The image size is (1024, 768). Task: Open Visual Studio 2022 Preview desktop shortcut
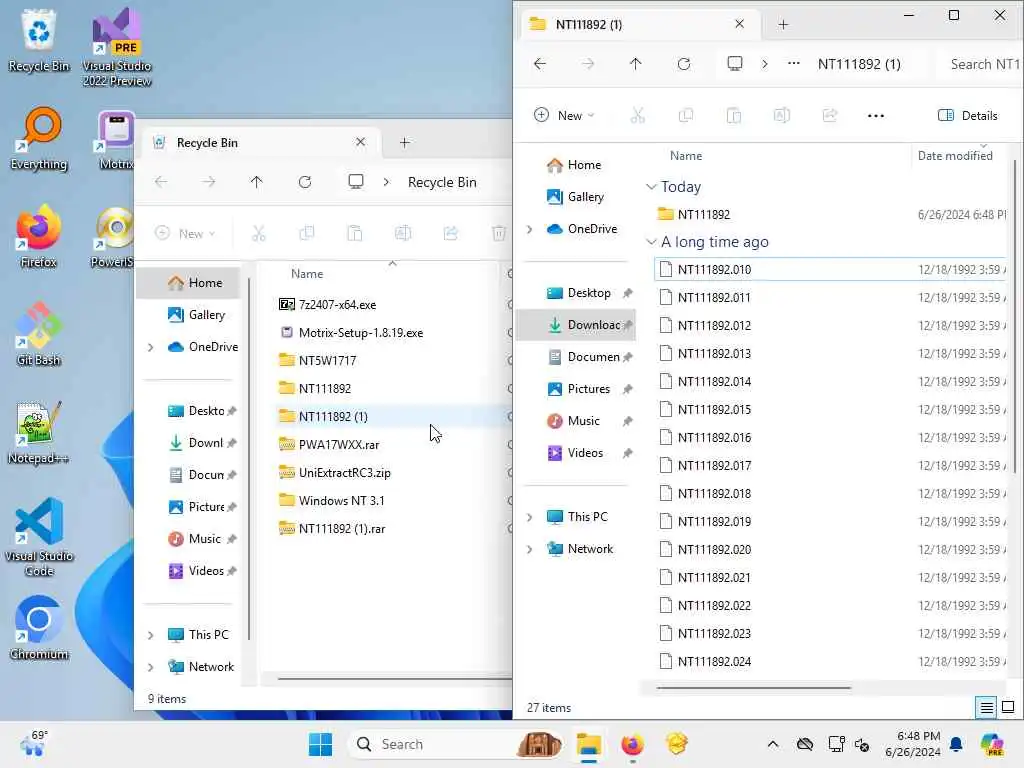pyautogui.click(x=117, y=48)
